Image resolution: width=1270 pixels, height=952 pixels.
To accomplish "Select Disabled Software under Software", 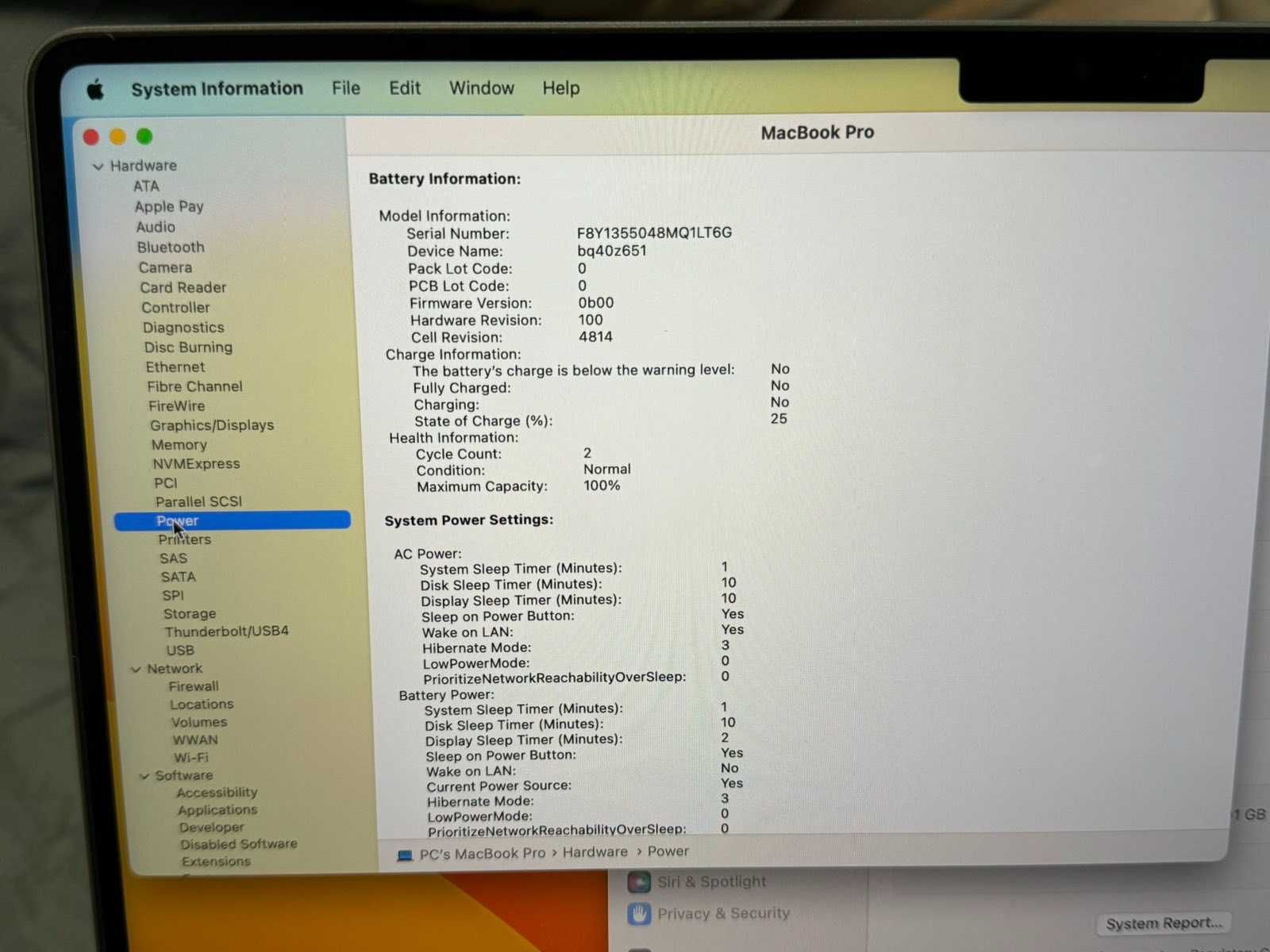I will click(x=238, y=844).
